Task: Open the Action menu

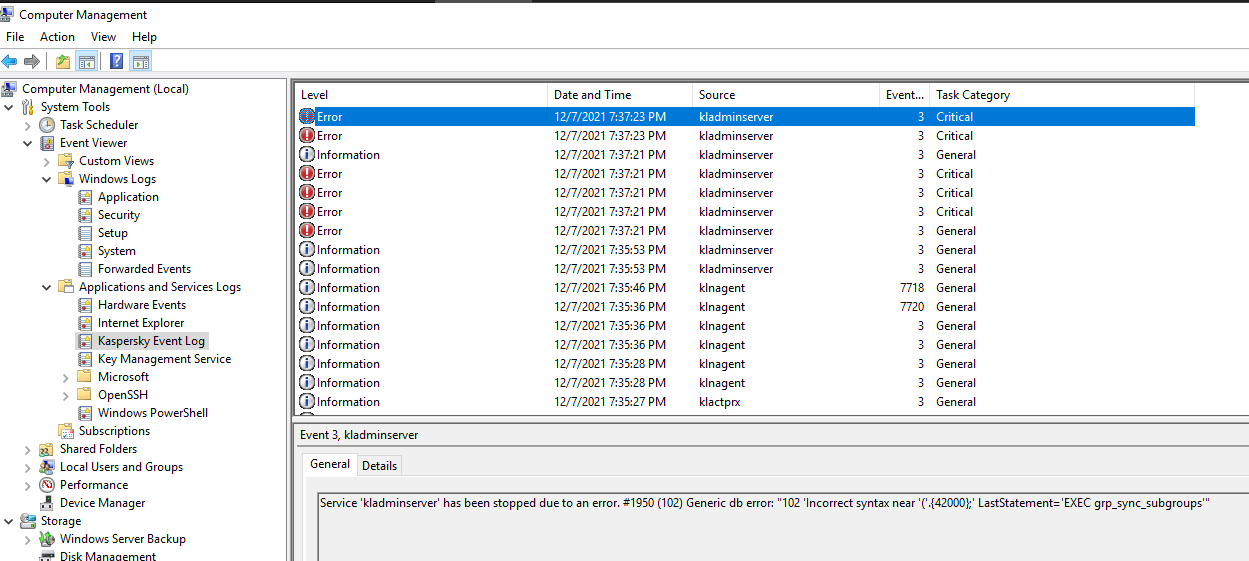Action: point(57,37)
